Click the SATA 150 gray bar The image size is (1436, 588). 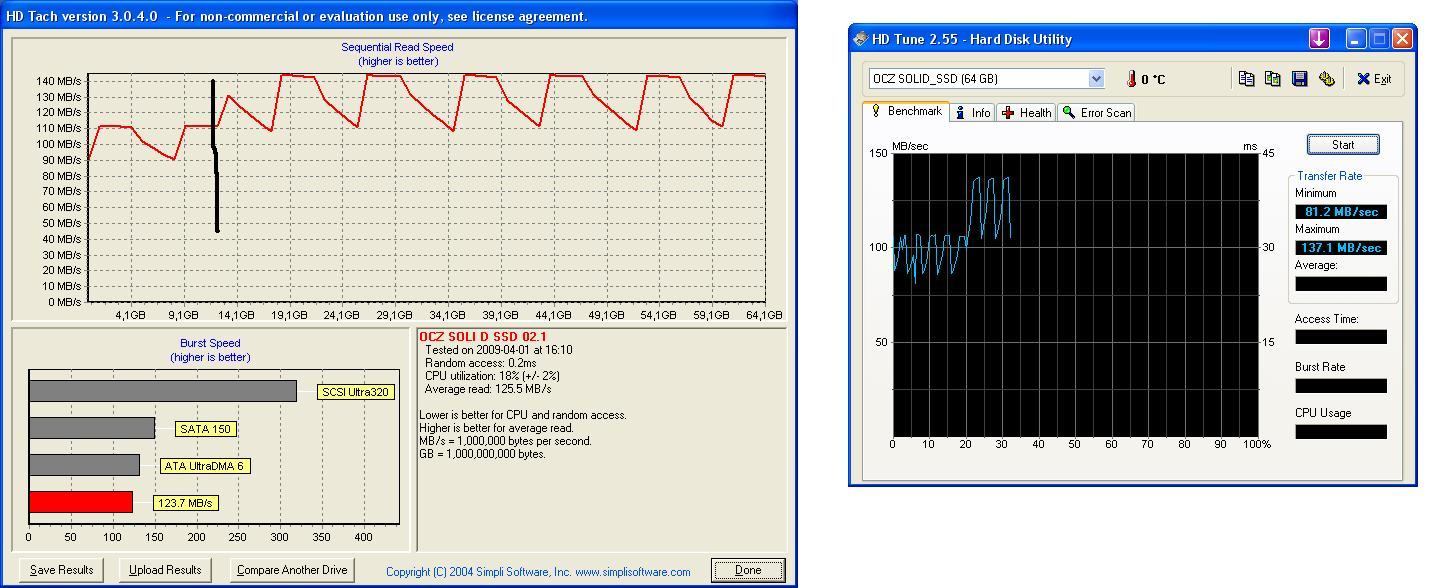pyautogui.click(x=92, y=428)
